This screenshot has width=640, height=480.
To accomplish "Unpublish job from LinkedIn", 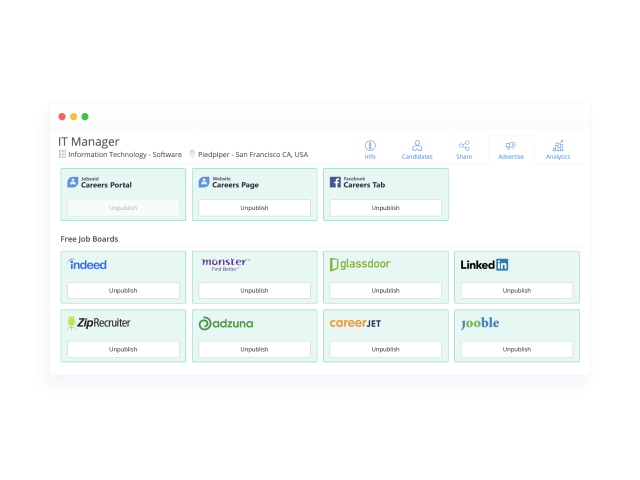I will pyautogui.click(x=517, y=291).
